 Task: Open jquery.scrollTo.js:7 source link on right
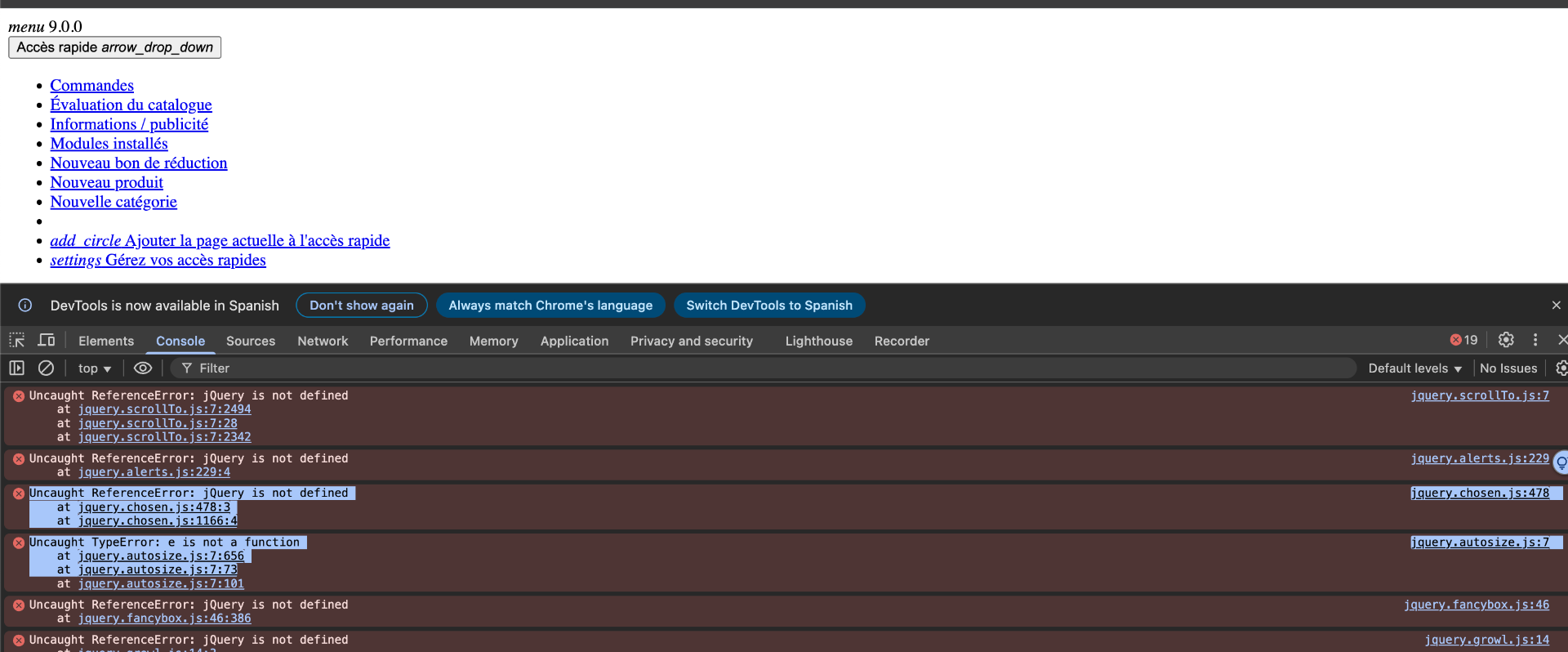click(1480, 395)
